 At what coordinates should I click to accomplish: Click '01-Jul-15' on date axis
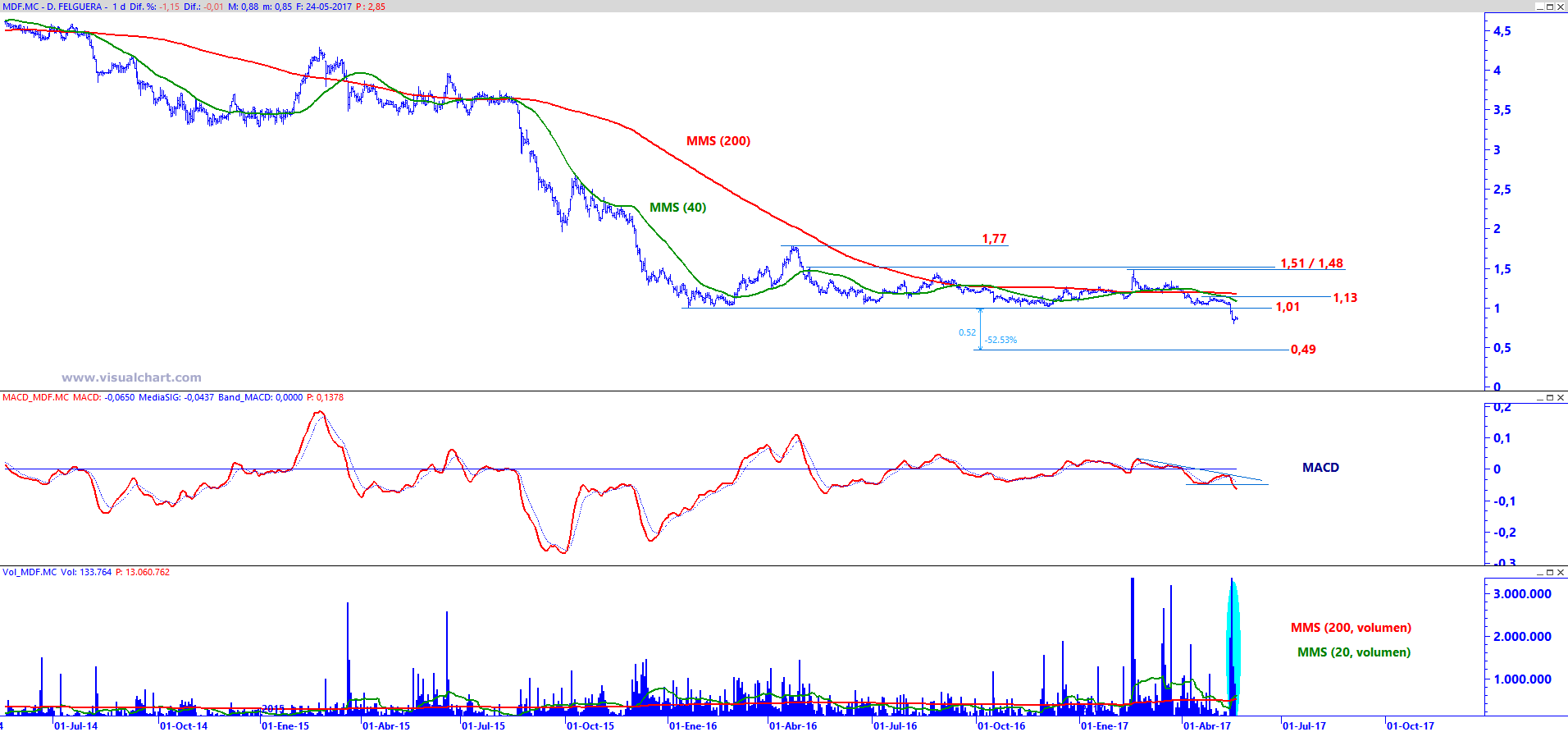484,725
